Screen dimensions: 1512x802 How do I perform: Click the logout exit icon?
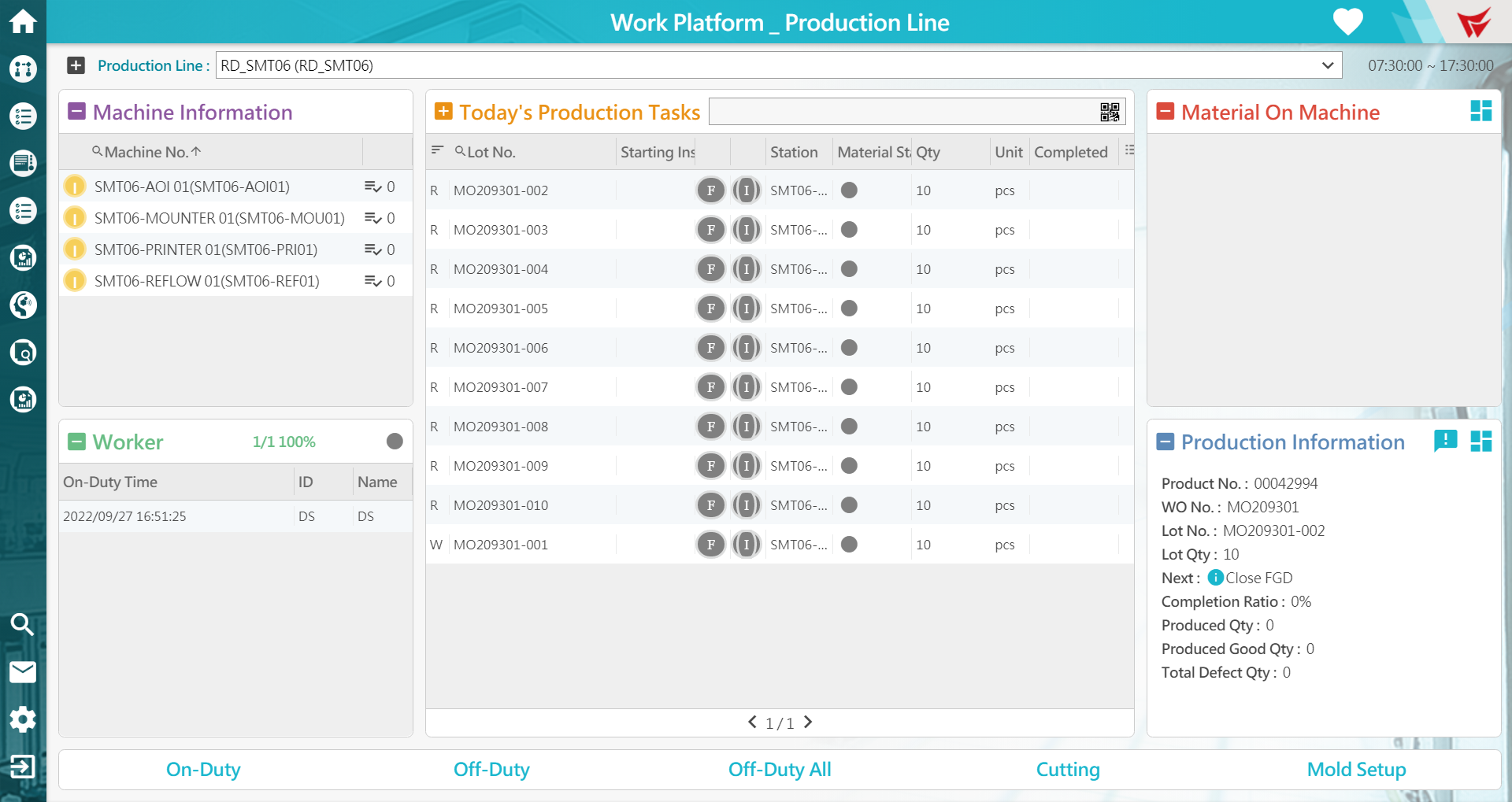(23, 767)
